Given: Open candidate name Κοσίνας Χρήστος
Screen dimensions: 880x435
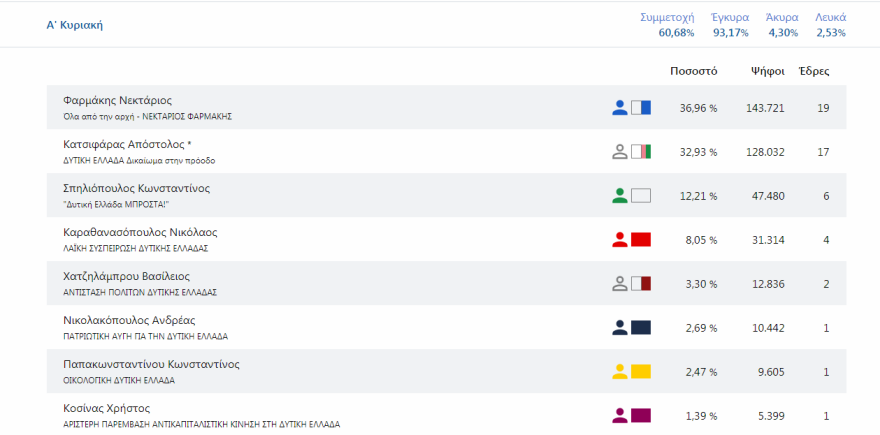Looking at the screenshot, I should tap(106, 408).
